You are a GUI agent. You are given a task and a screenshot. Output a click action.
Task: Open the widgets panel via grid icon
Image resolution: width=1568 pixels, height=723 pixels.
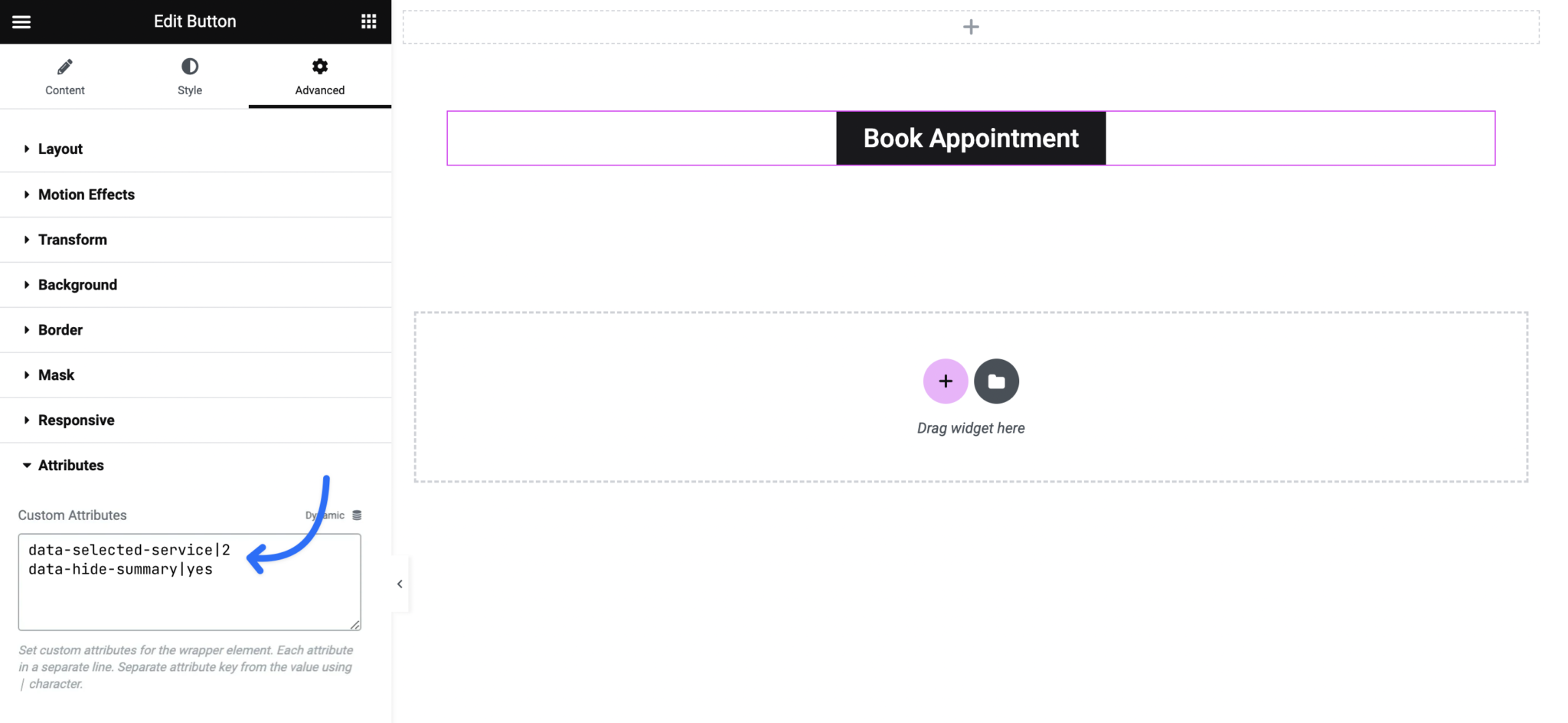click(369, 21)
